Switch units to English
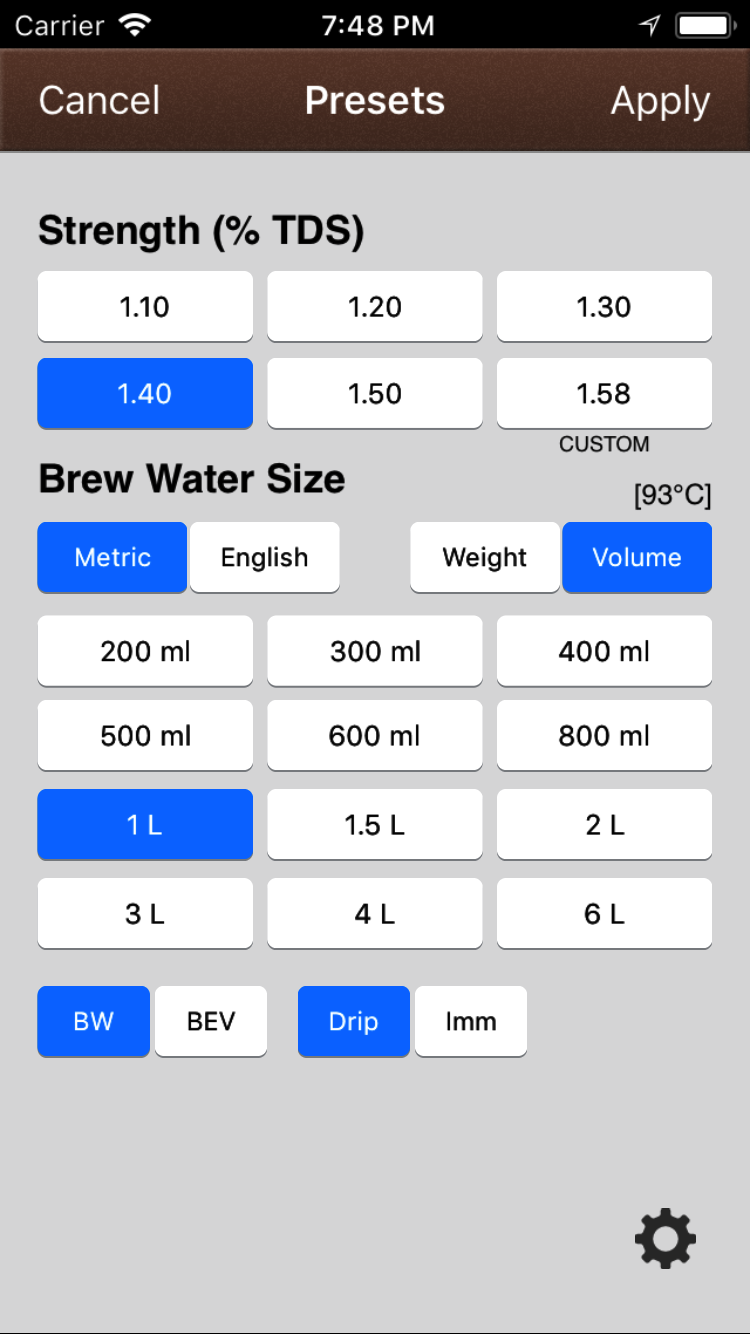This screenshot has height=1334, width=750. pyautogui.click(x=265, y=557)
